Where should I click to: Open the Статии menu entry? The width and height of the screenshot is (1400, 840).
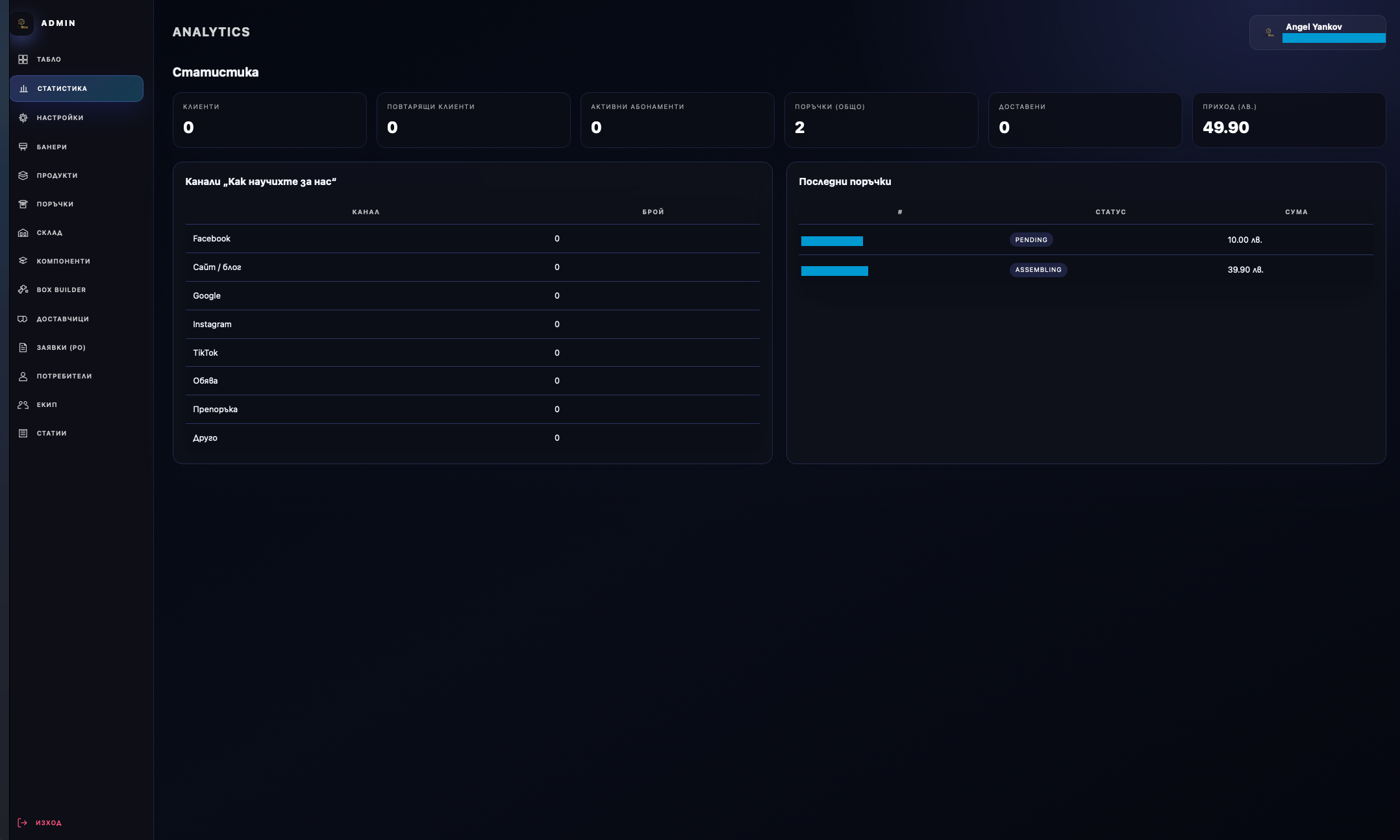(x=51, y=433)
